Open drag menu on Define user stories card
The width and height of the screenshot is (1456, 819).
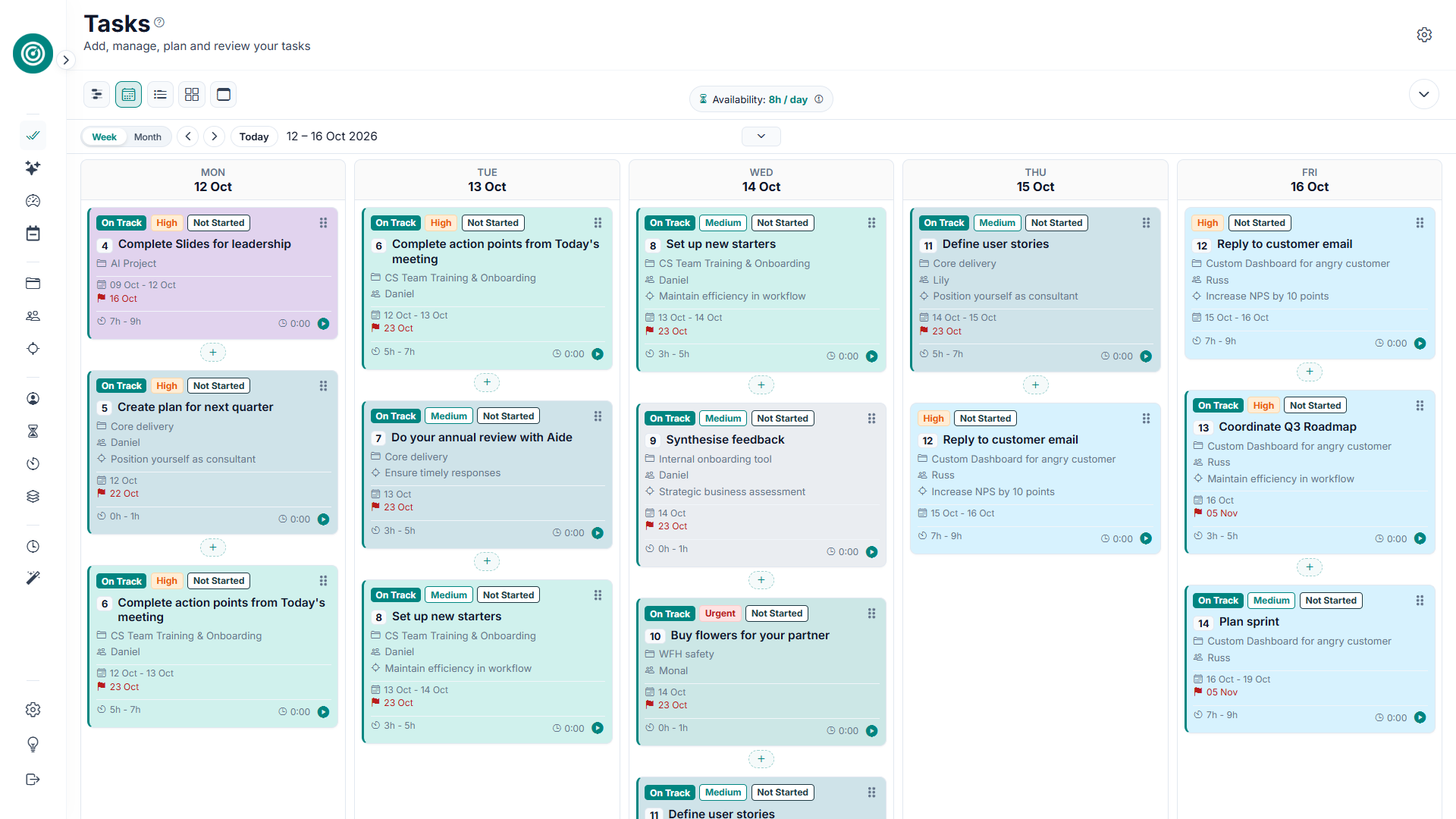pyautogui.click(x=1146, y=223)
